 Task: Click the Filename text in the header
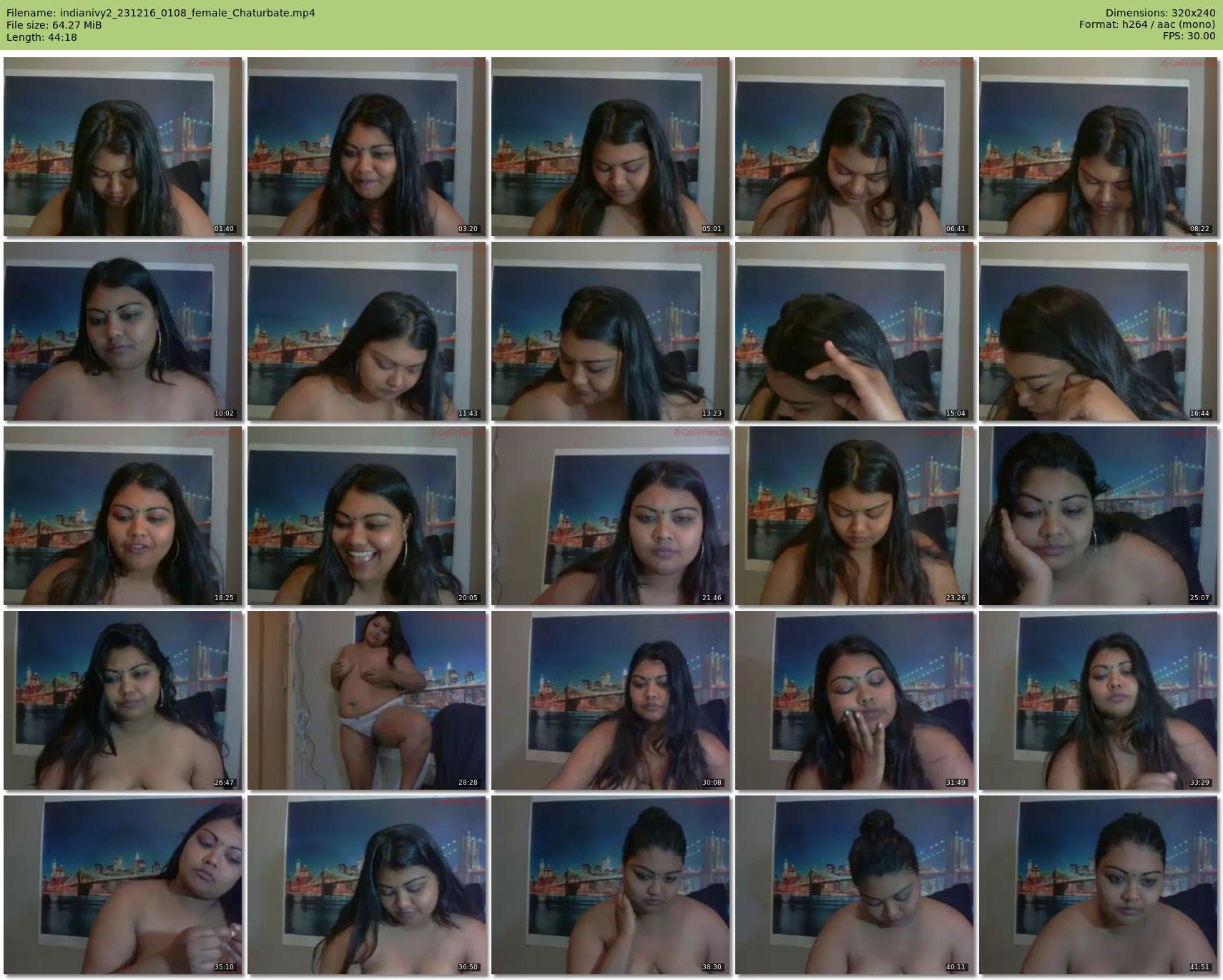pos(160,13)
